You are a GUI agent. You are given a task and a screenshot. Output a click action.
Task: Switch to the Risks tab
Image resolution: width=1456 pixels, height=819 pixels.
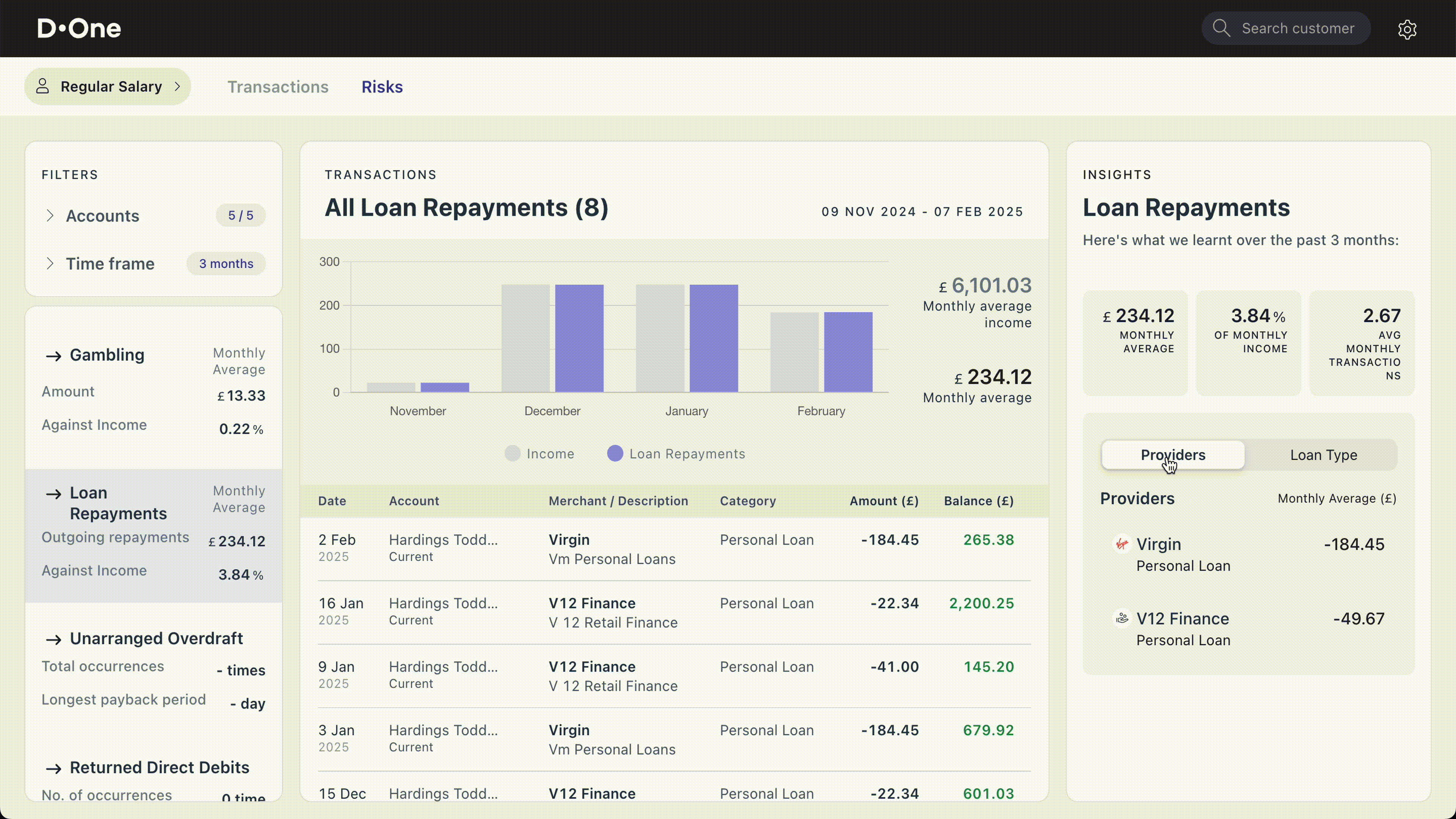point(382,87)
